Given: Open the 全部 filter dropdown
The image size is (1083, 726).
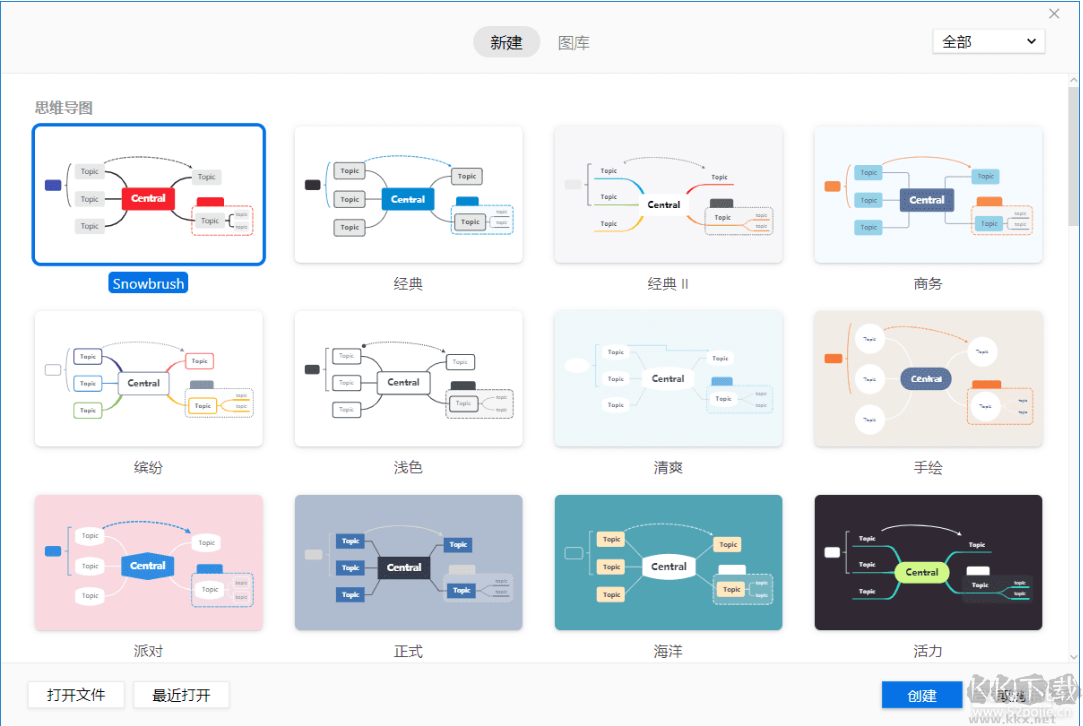Looking at the screenshot, I should [988, 41].
